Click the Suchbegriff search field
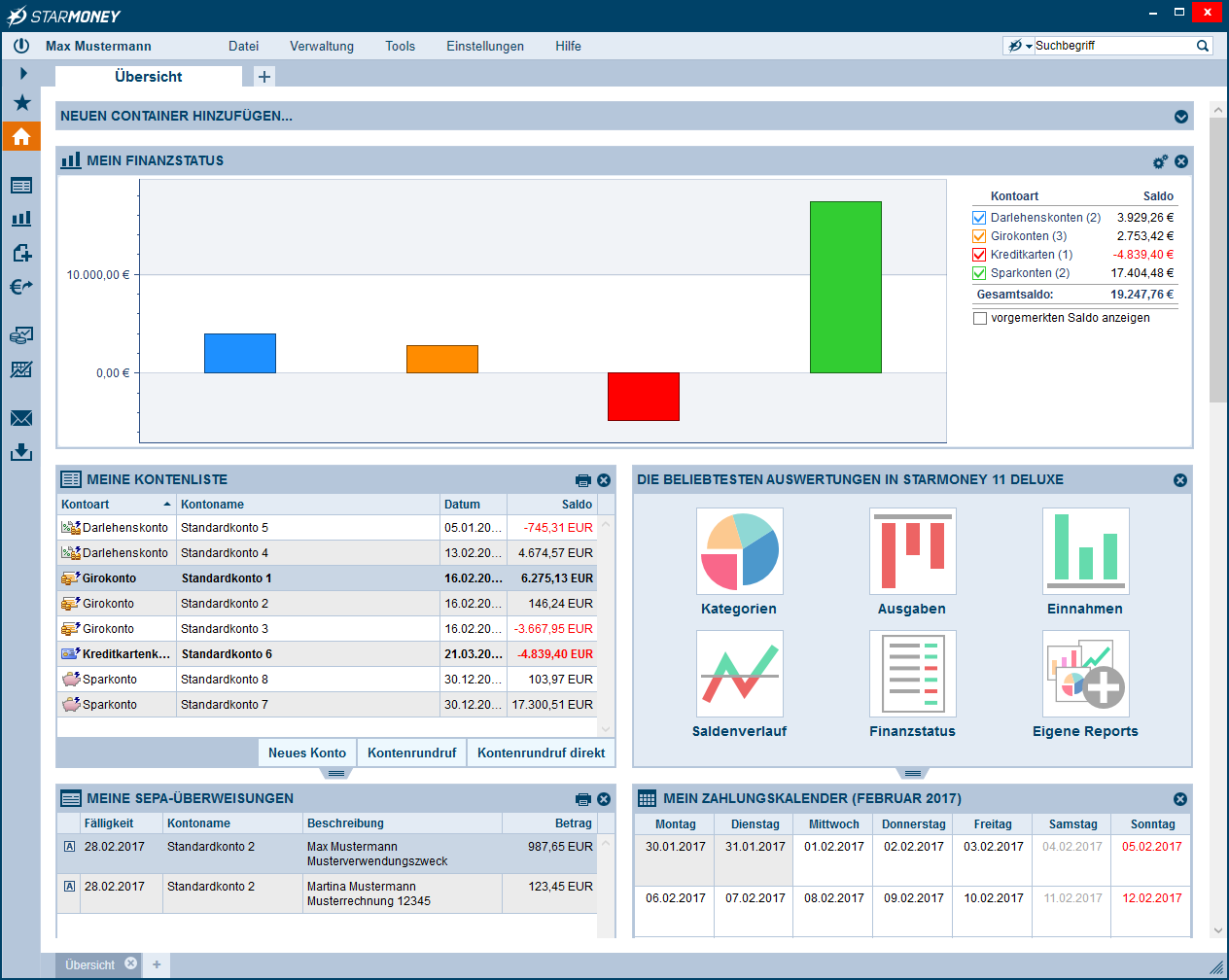 [x=1113, y=46]
